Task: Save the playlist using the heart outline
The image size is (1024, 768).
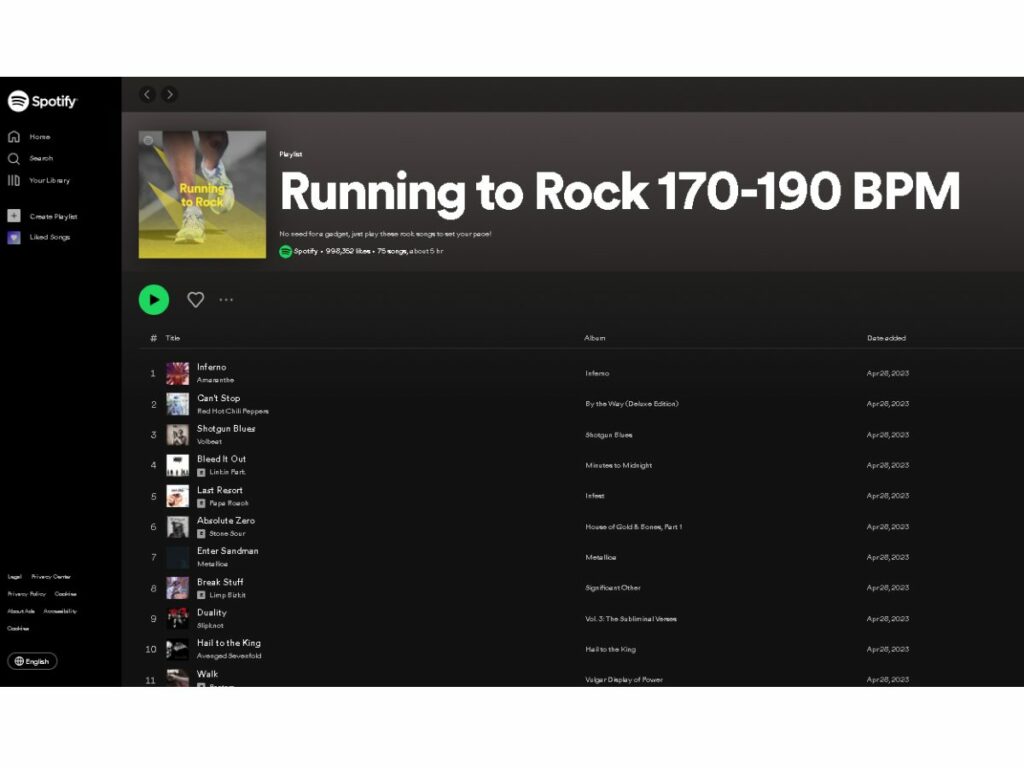Action: [195, 299]
